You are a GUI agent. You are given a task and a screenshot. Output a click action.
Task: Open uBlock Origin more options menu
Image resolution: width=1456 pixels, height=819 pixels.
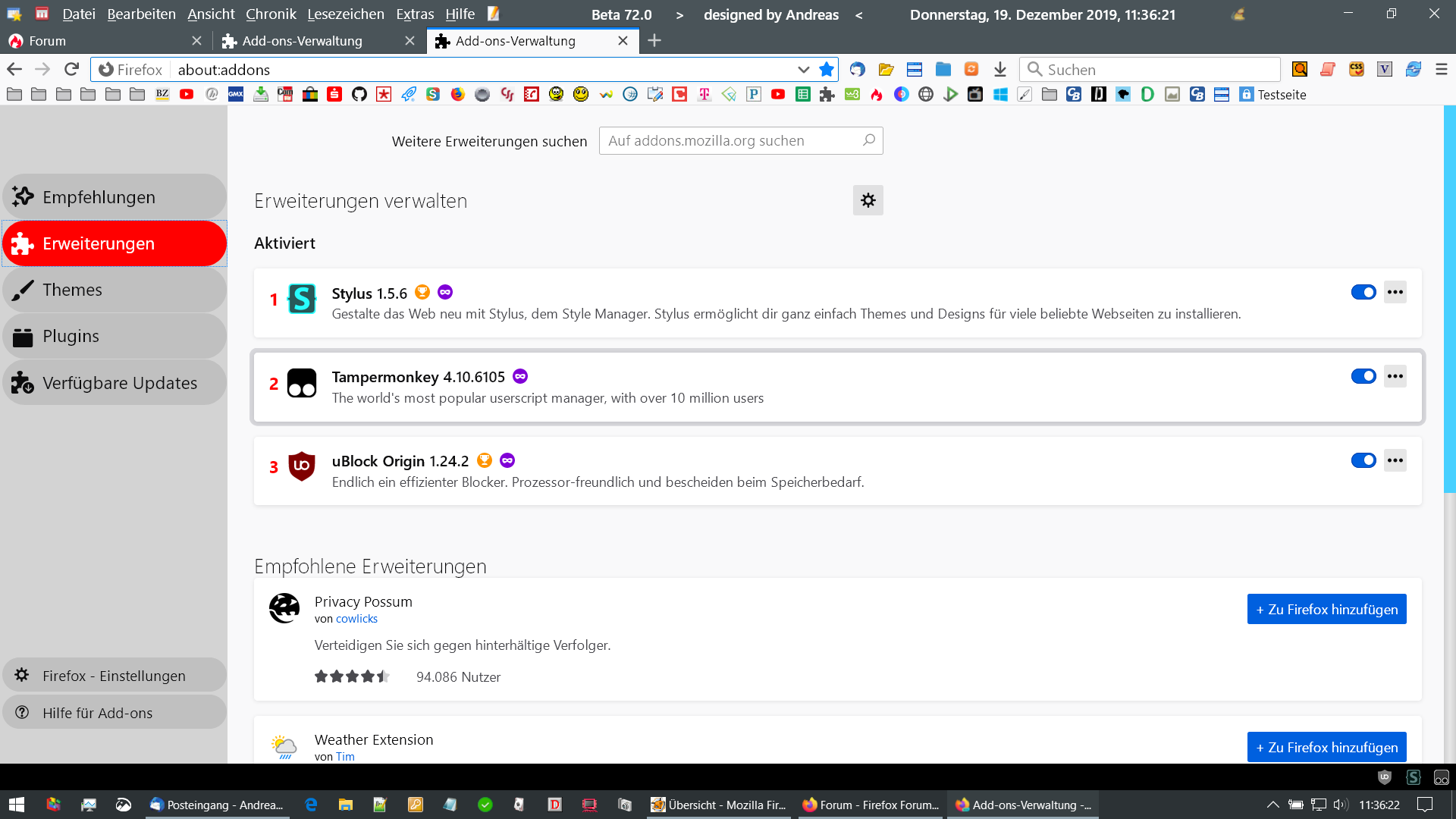pos(1395,460)
